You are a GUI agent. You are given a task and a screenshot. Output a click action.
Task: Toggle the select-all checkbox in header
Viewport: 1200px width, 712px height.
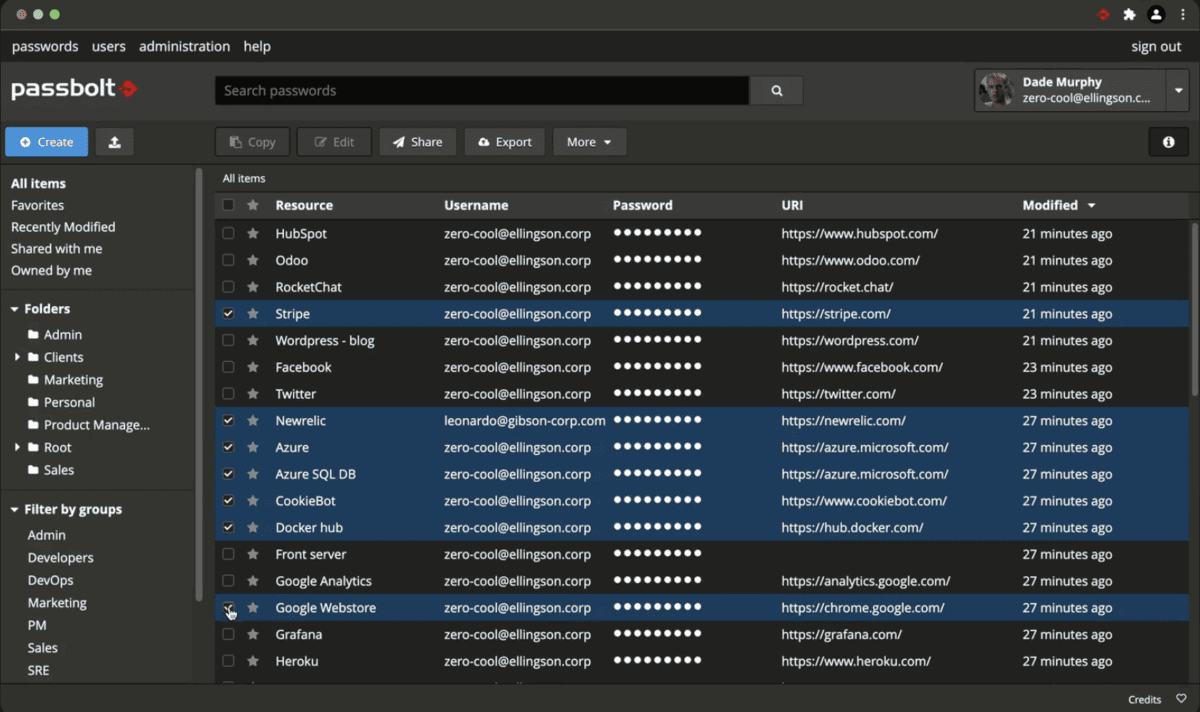(x=228, y=205)
